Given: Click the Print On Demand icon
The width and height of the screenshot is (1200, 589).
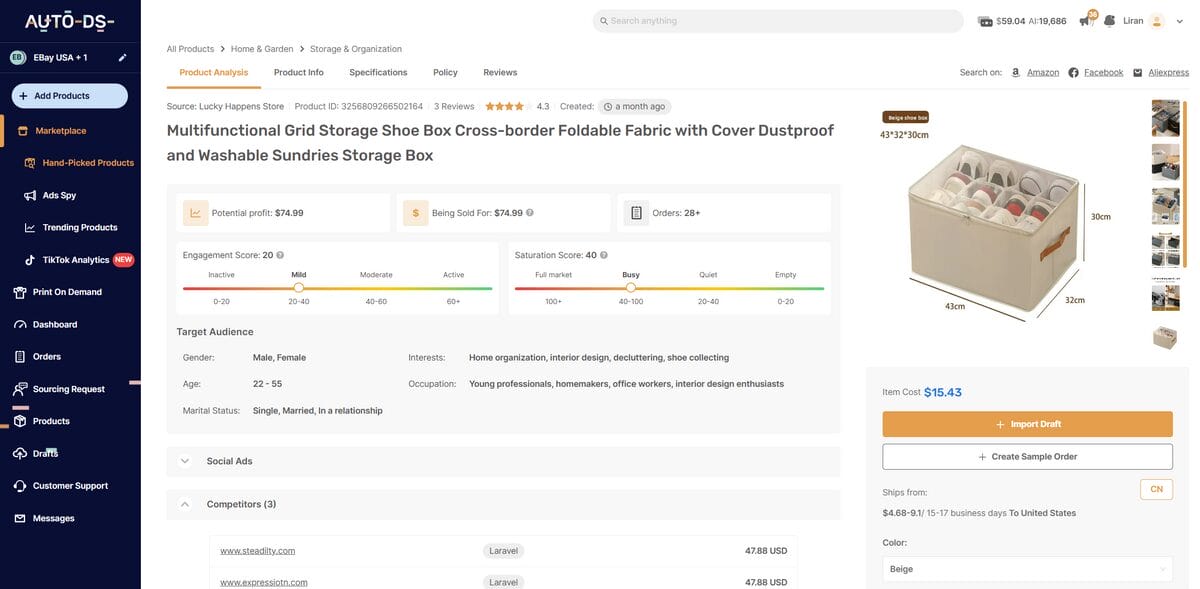Looking at the screenshot, I should (18, 291).
